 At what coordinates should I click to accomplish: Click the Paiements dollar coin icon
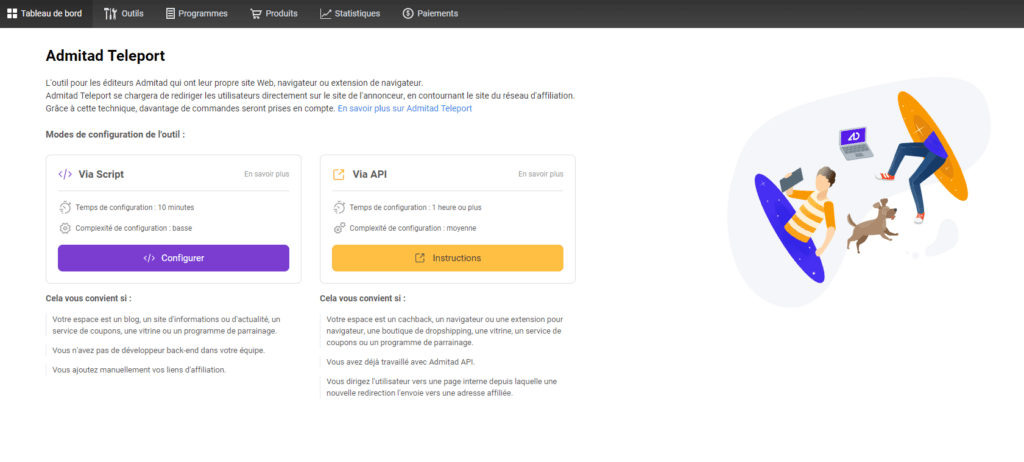pos(408,13)
